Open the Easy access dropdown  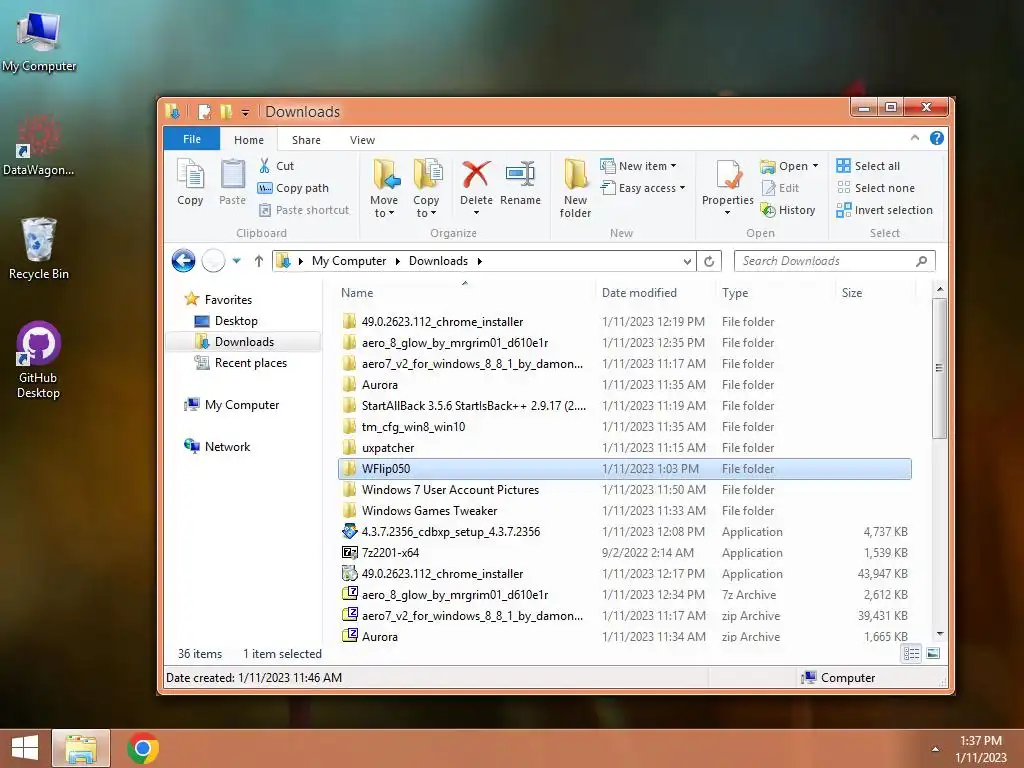coord(643,188)
